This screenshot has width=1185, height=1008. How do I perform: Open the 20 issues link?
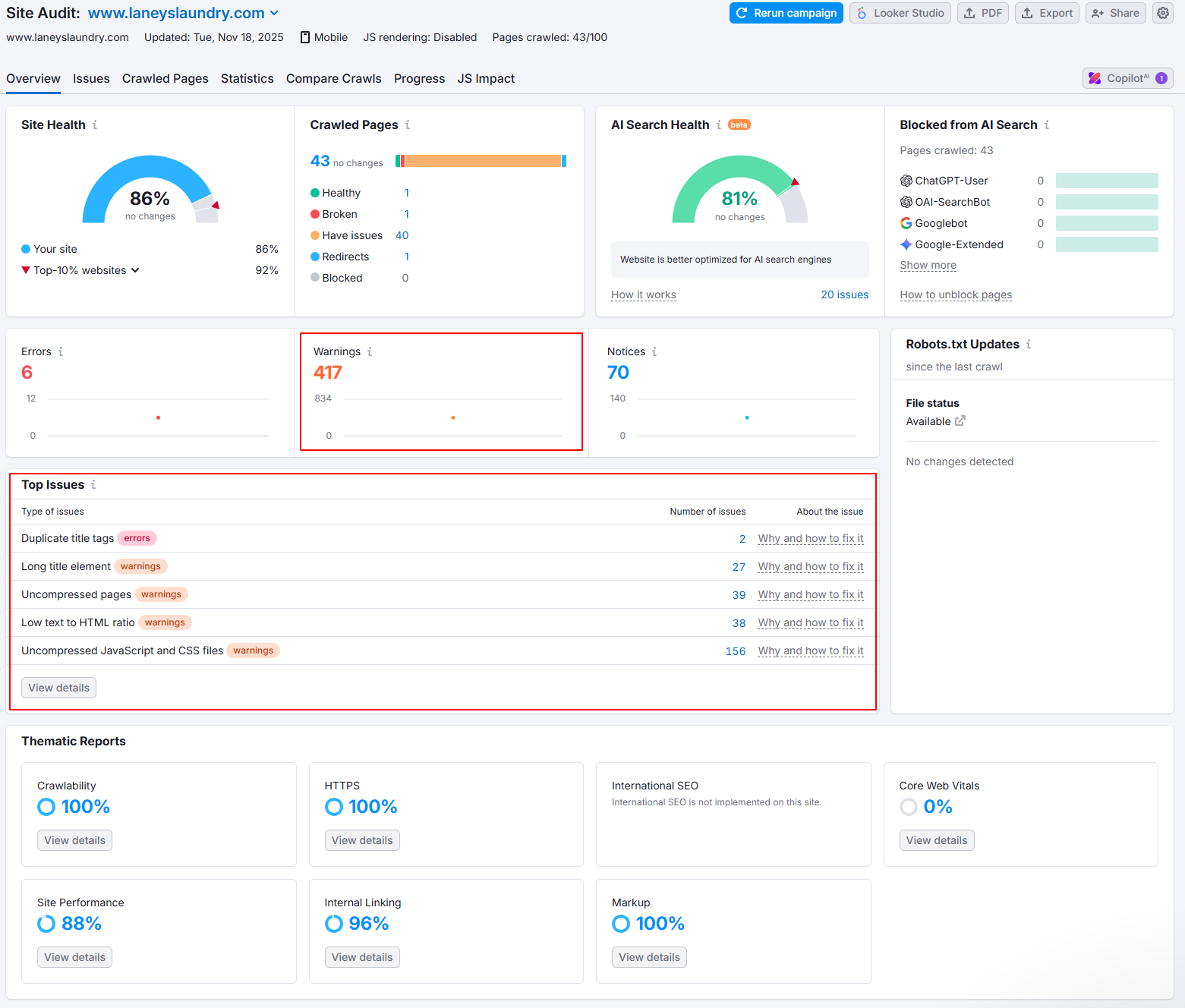844,295
